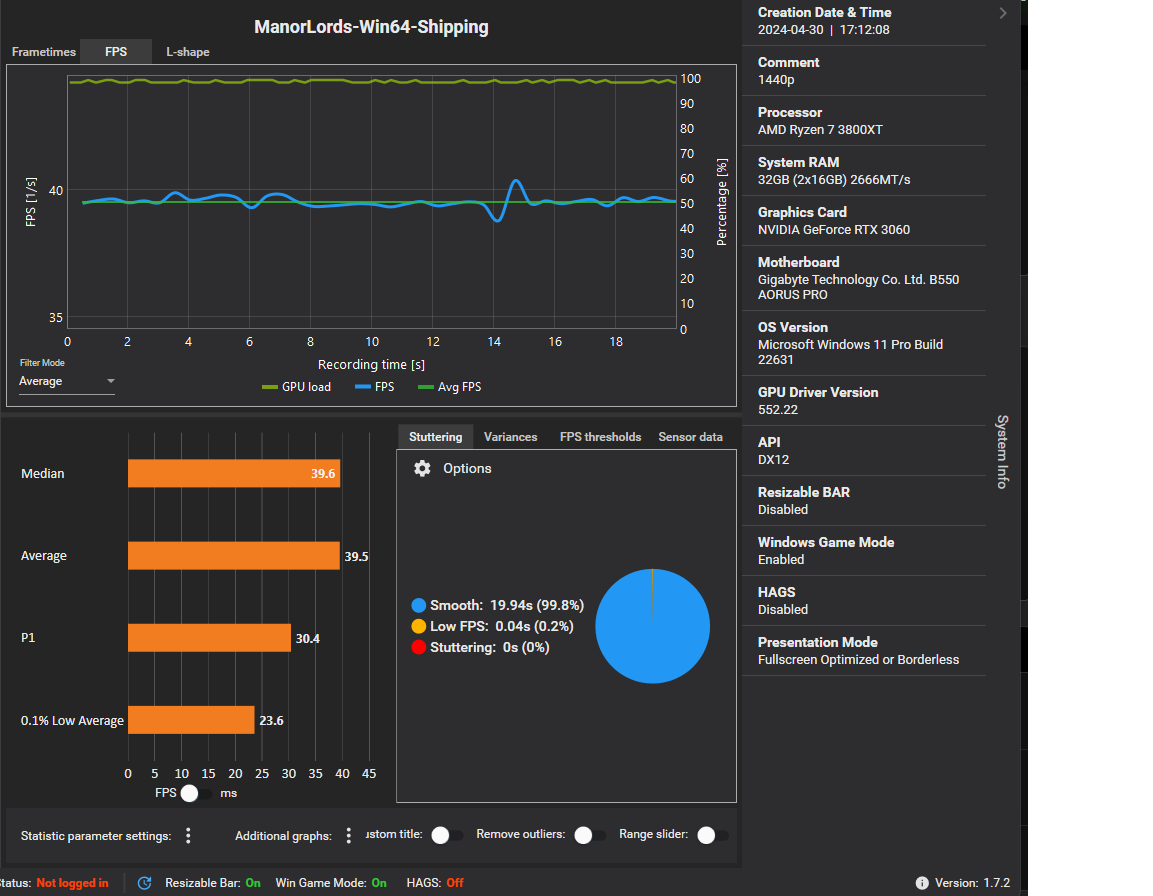Click Creation Date 2024-04-30 value

click(x=824, y=29)
